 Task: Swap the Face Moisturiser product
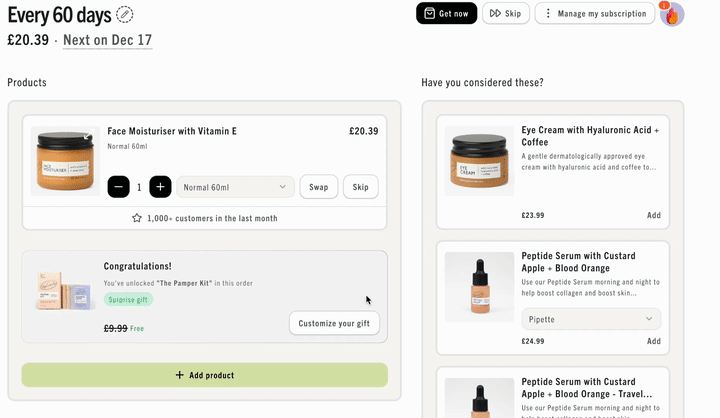[x=319, y=187]
